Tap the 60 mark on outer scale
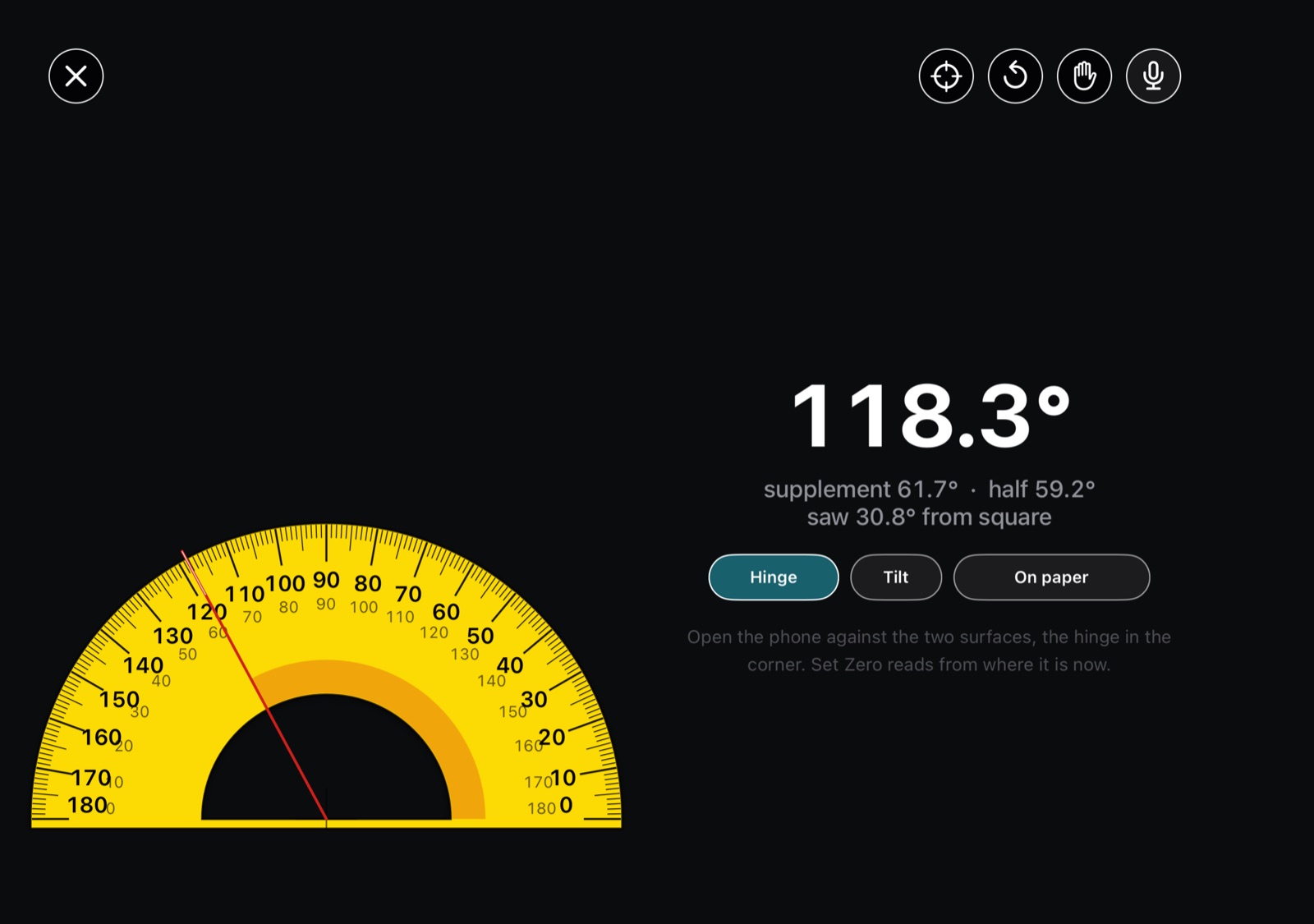 point(446,612)
